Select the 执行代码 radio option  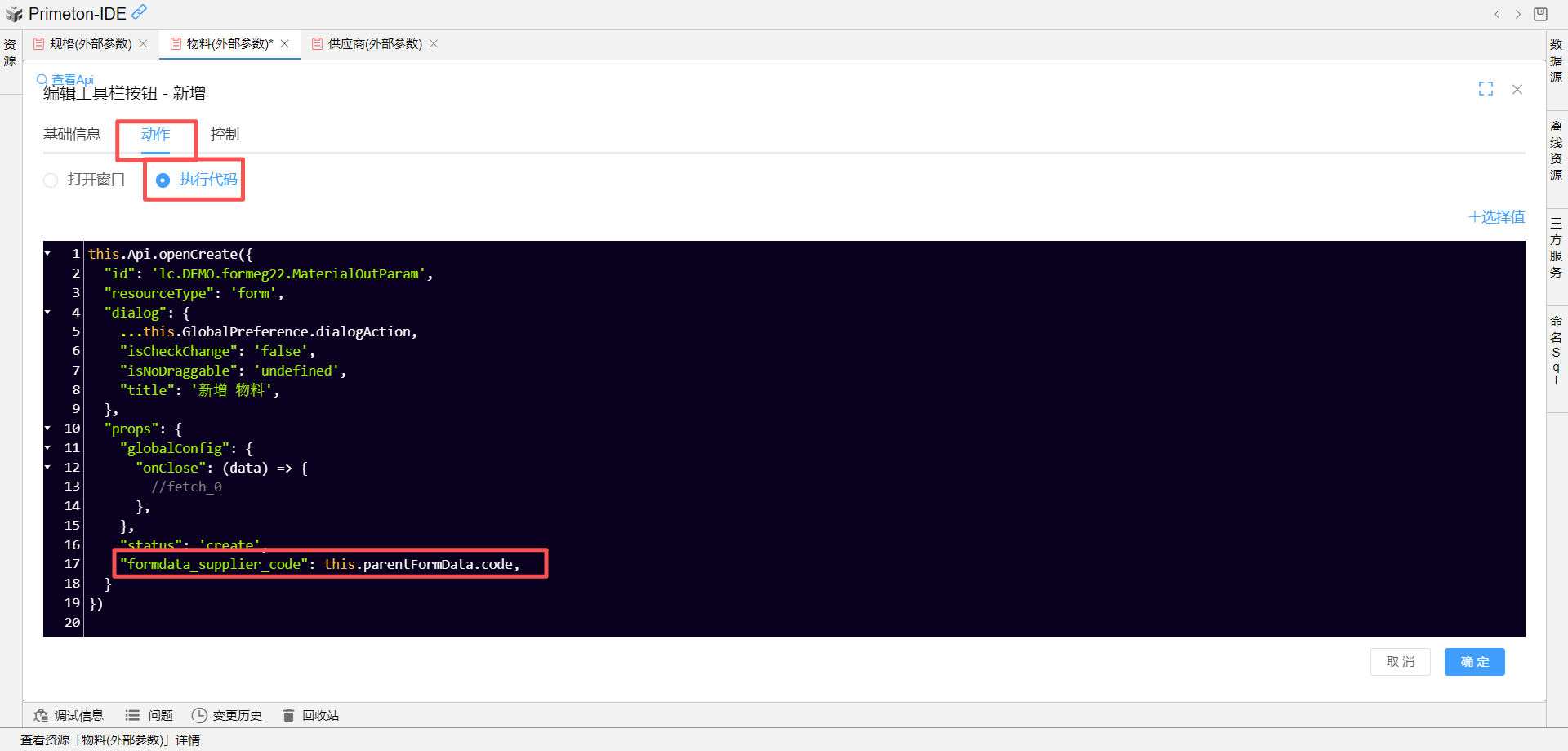[163, 180]
